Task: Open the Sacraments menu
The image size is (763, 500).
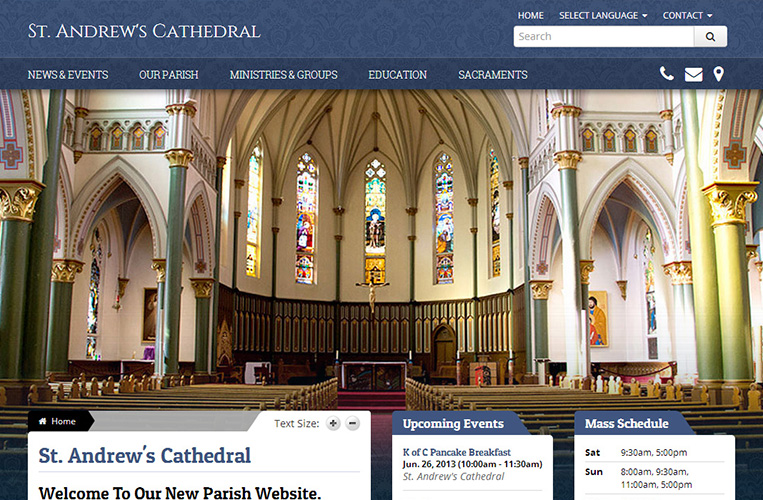Action: (x=492, y=75)
